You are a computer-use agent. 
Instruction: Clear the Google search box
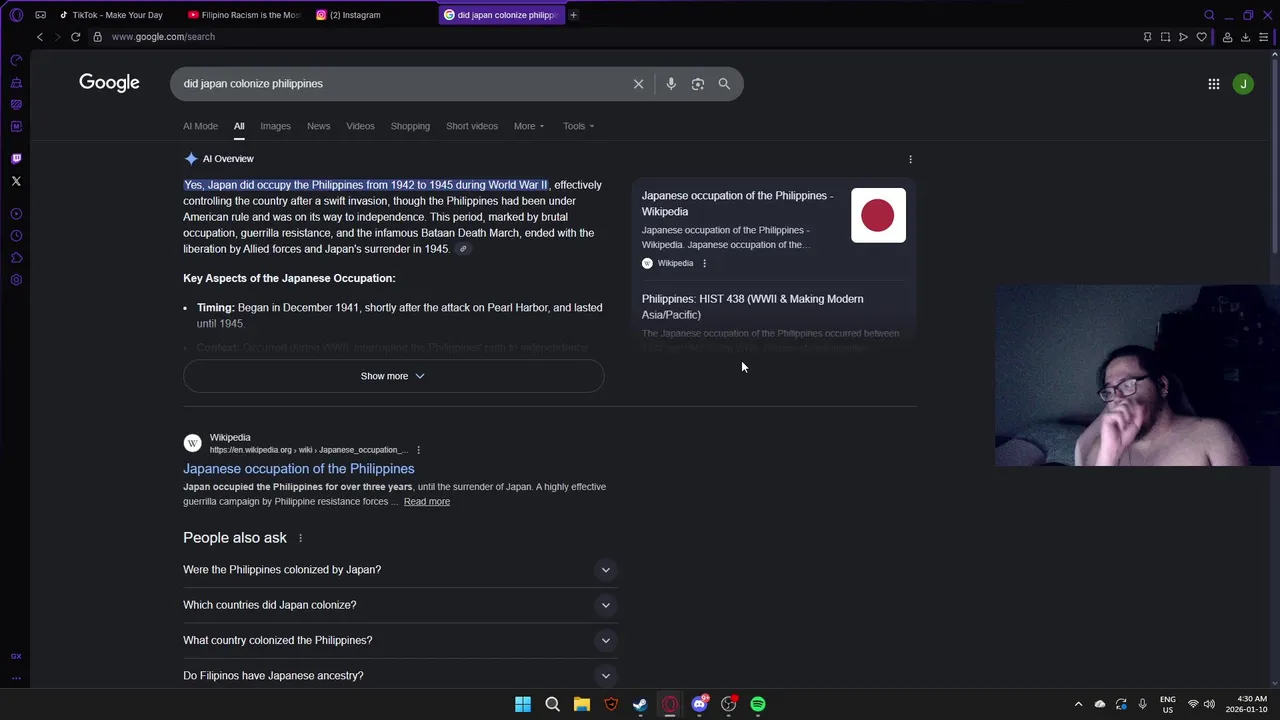(x=638, y=84)
